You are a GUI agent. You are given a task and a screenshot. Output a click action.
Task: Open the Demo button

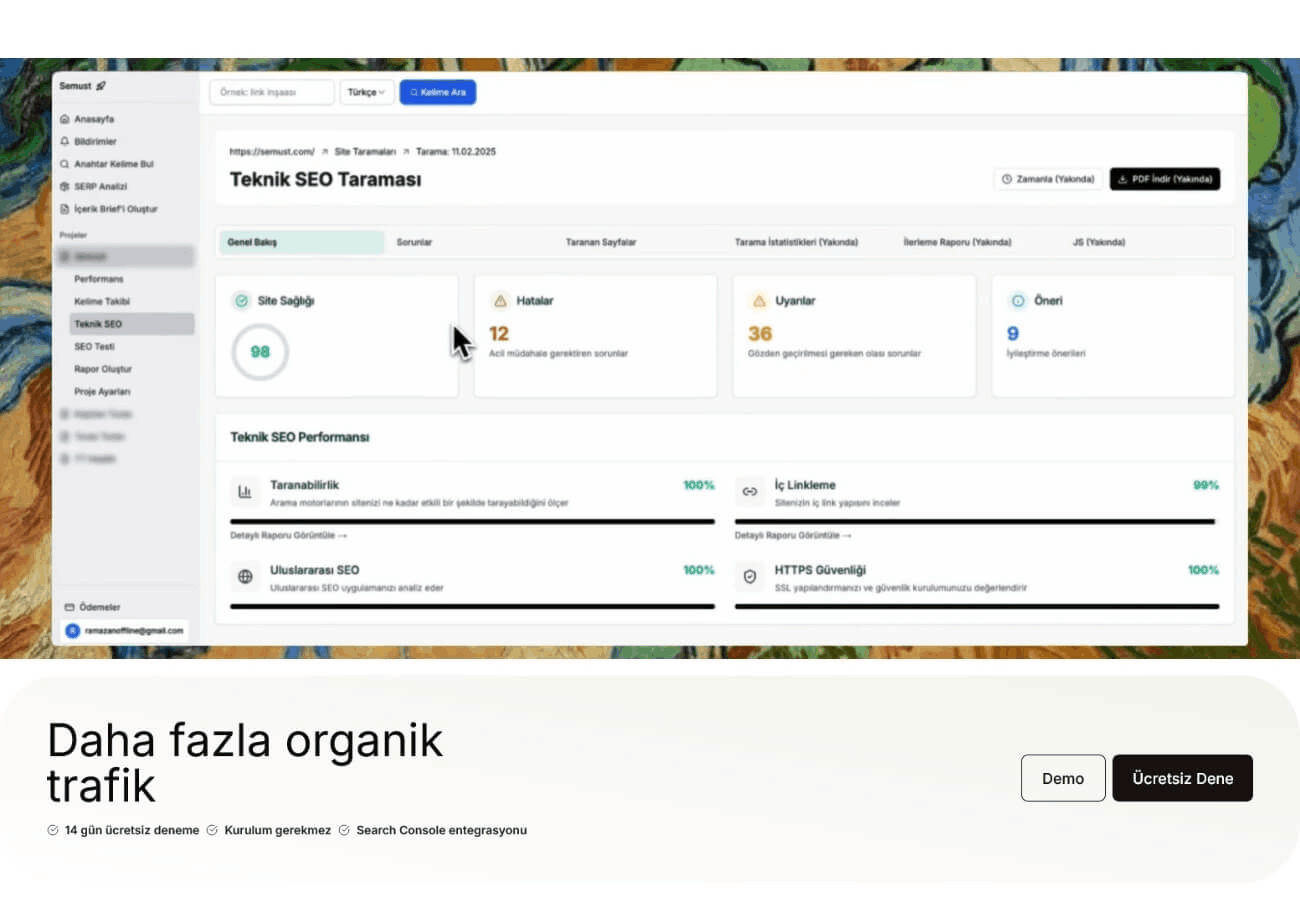point(1063,777)
